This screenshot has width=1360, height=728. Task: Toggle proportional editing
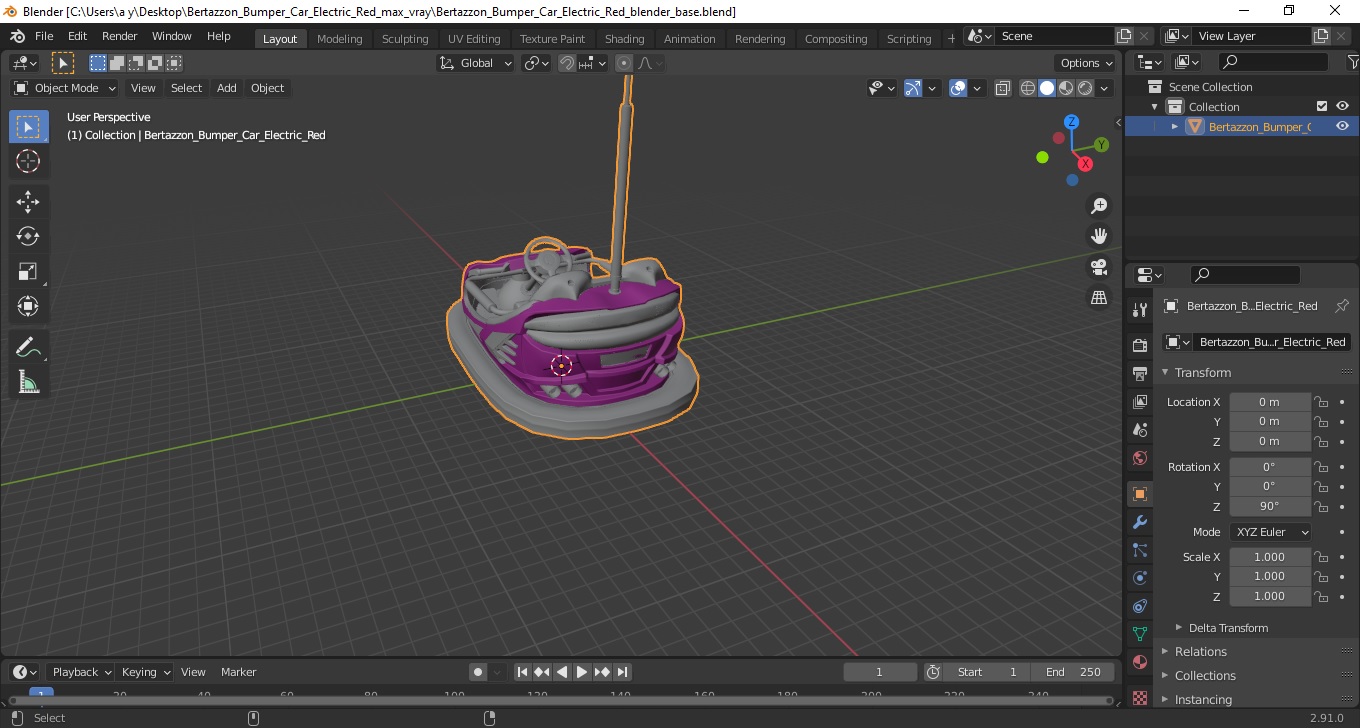click(624, 63)
